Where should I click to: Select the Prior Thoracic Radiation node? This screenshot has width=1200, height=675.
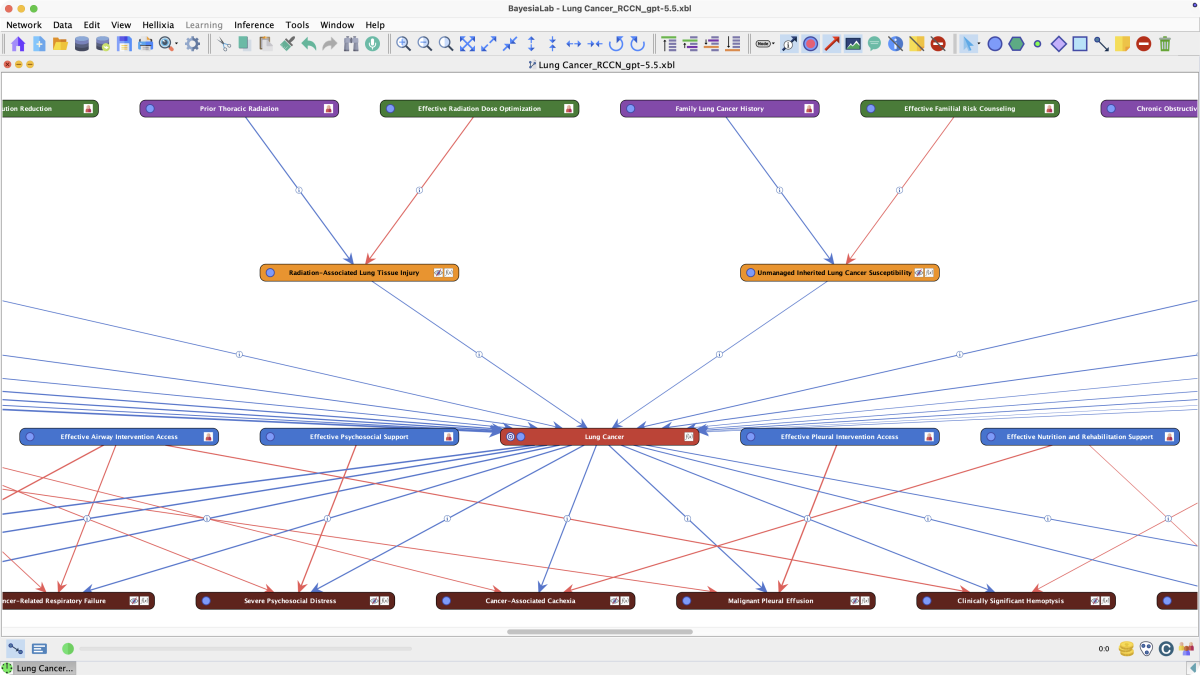(x=239, y=109)
